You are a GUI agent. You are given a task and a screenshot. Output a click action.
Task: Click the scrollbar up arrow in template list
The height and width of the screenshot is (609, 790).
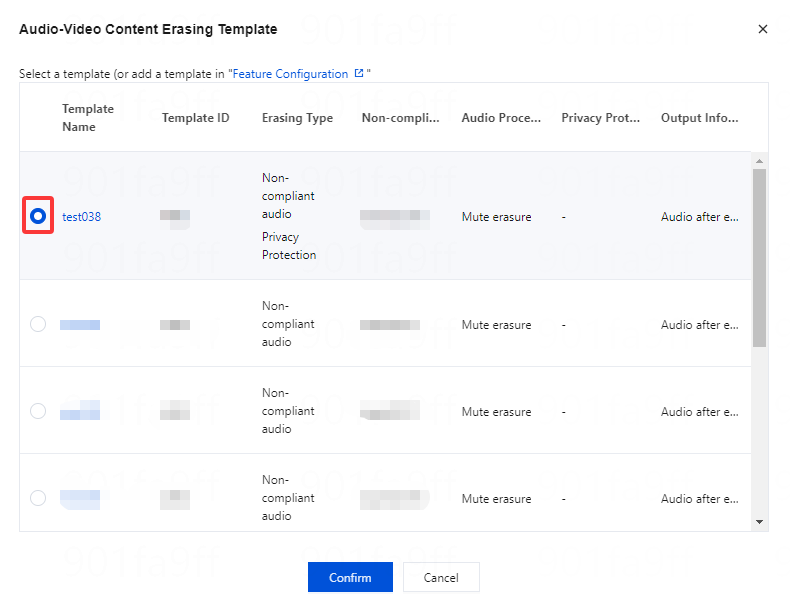coord(759,161)
